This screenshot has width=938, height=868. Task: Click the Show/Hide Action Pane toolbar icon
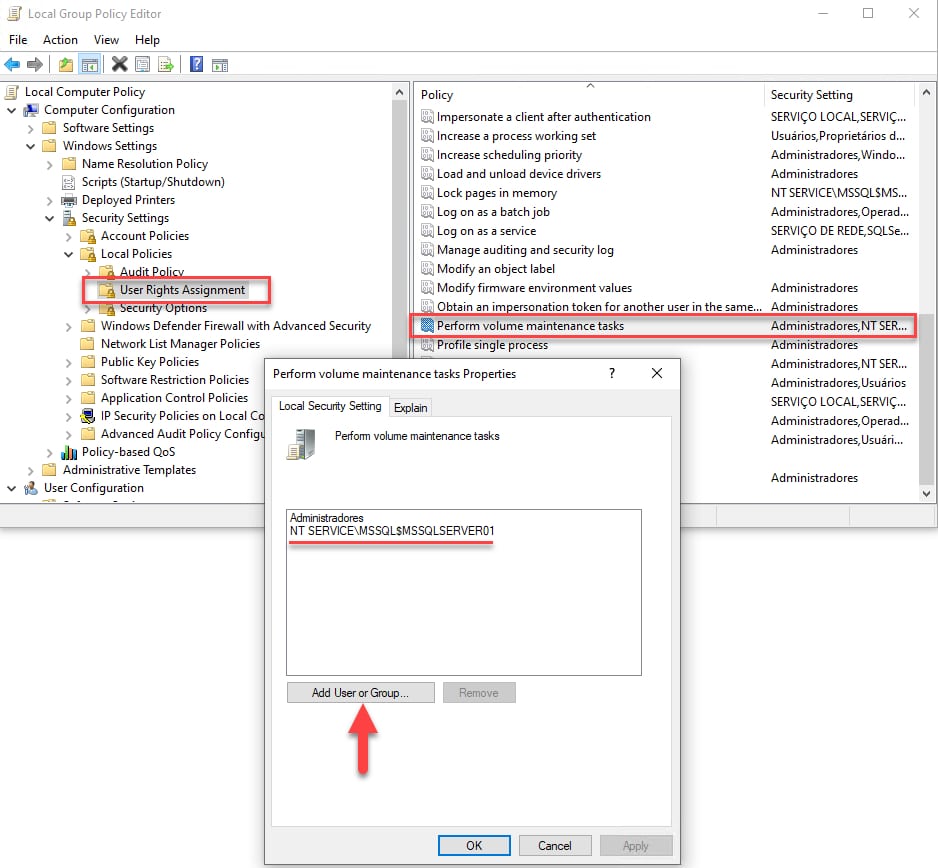coord(220,65)
